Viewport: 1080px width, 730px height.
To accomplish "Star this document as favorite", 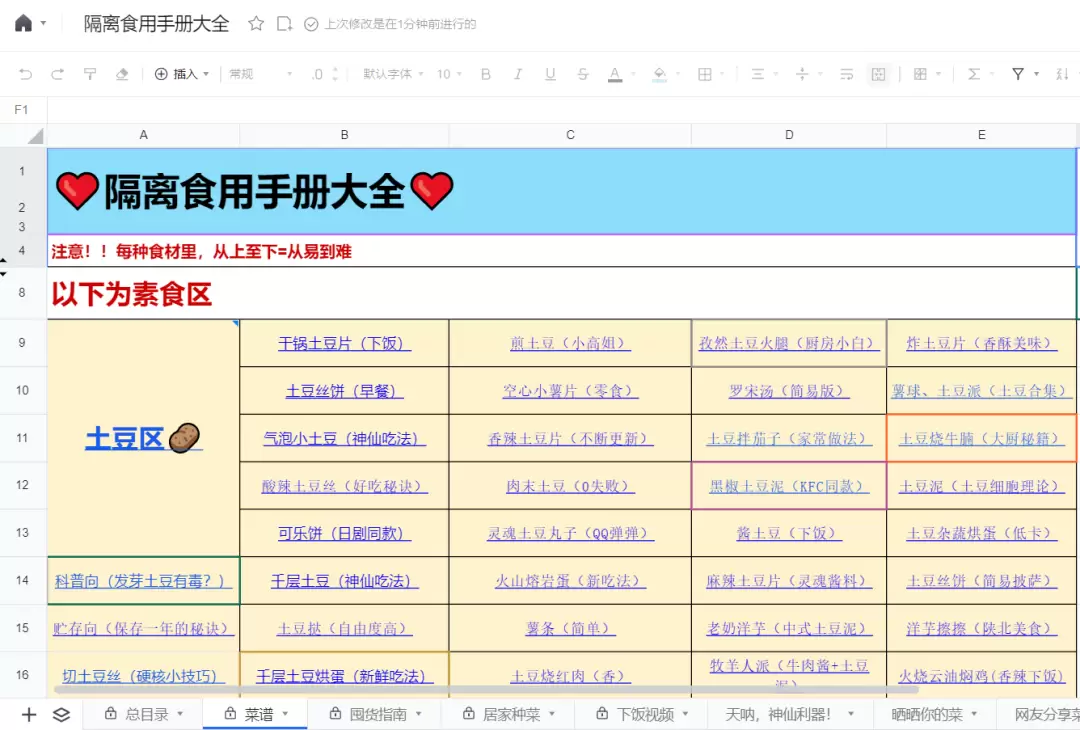I will coord(256,23).
